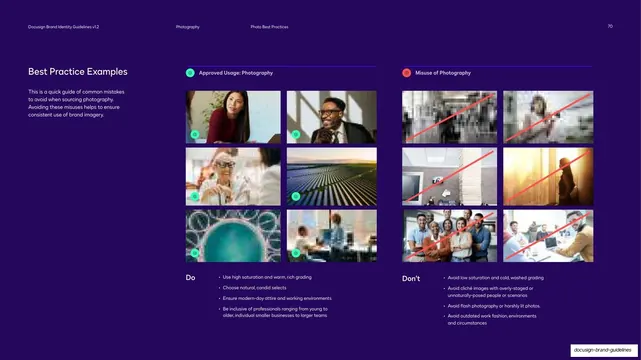Select the crossed-out black-and-white office misuse photo
The image size is (641, 360).
[x=449, y=117]
